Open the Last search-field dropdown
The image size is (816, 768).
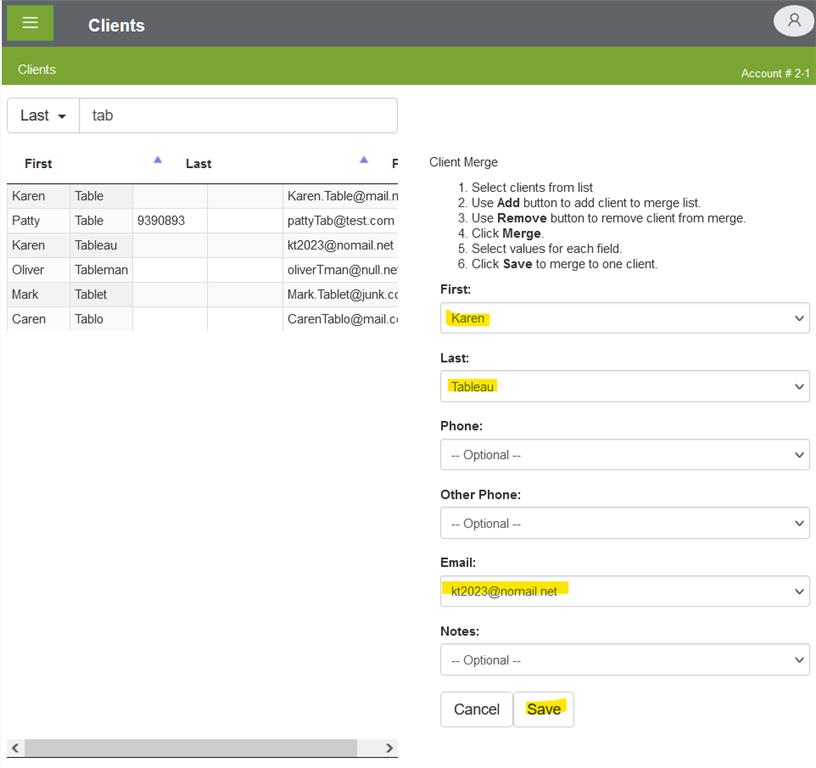(x=43, y=116)
